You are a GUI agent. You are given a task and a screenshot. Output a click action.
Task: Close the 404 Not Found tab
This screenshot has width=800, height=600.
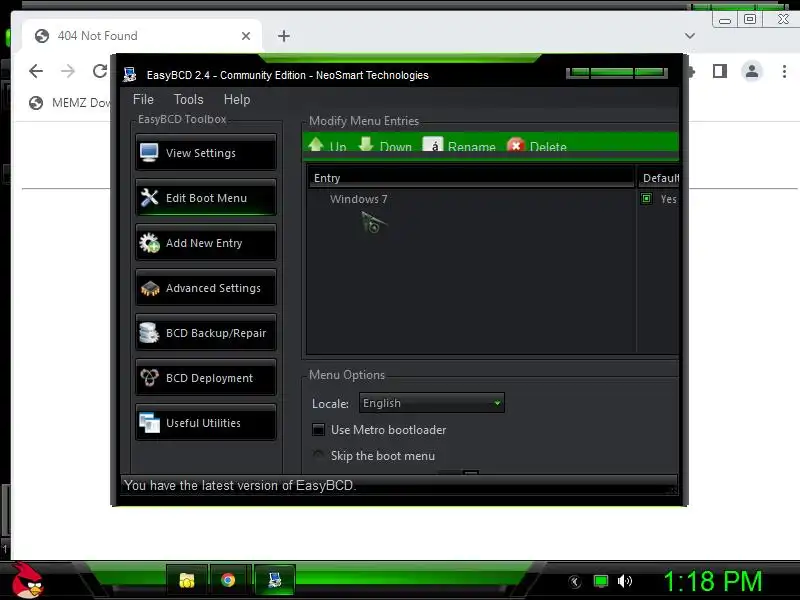pos(246,36)
